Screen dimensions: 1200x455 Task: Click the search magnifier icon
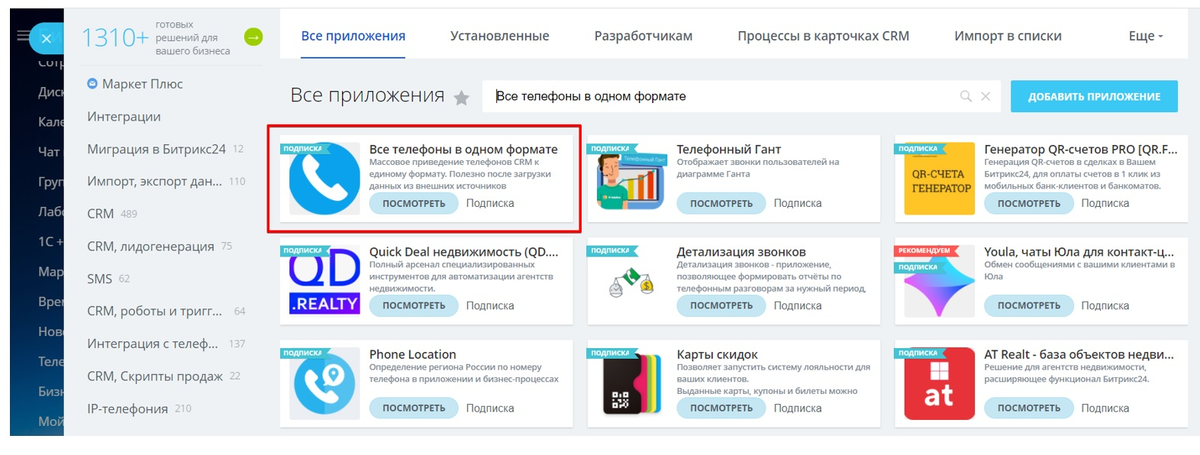pos(966,97)
